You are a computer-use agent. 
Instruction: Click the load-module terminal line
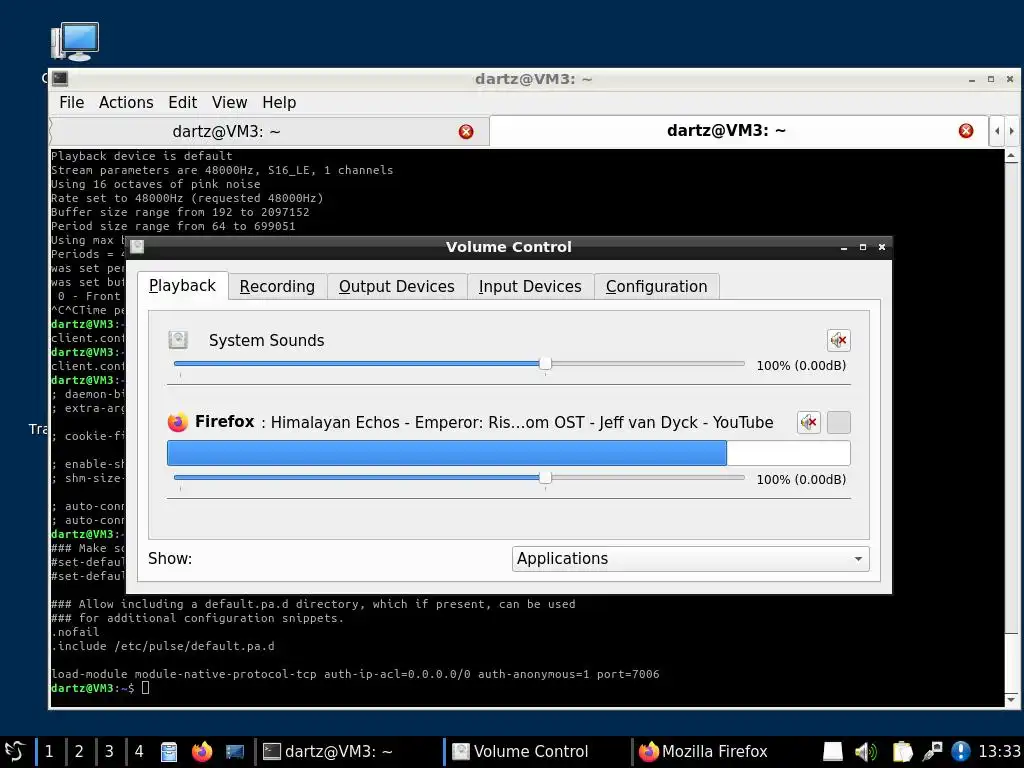355,674
